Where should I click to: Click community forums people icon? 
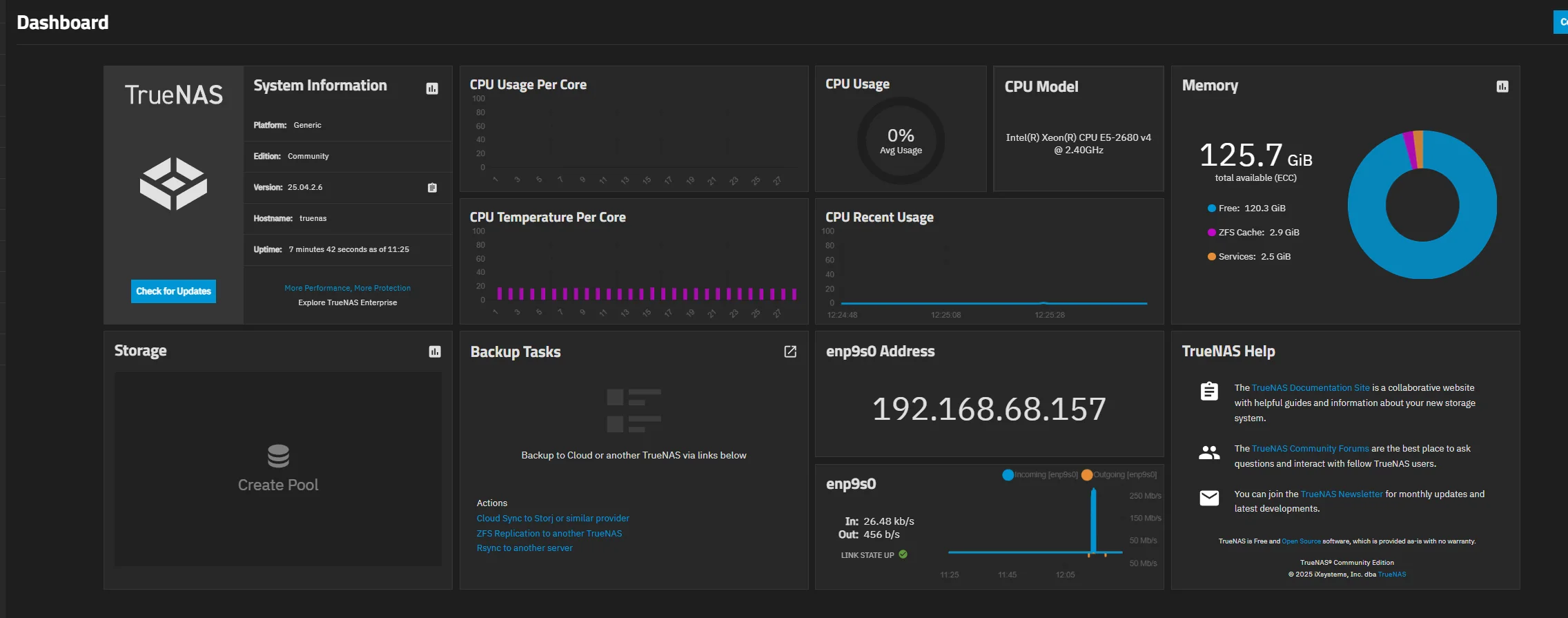point(1209,453)
